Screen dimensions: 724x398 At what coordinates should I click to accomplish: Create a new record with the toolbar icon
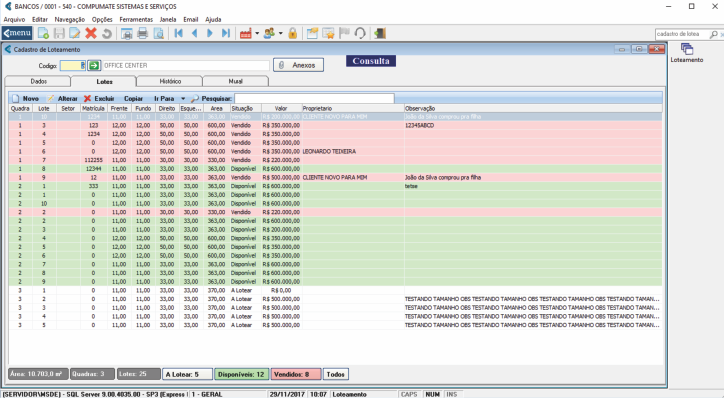click(x=43, y=33)
